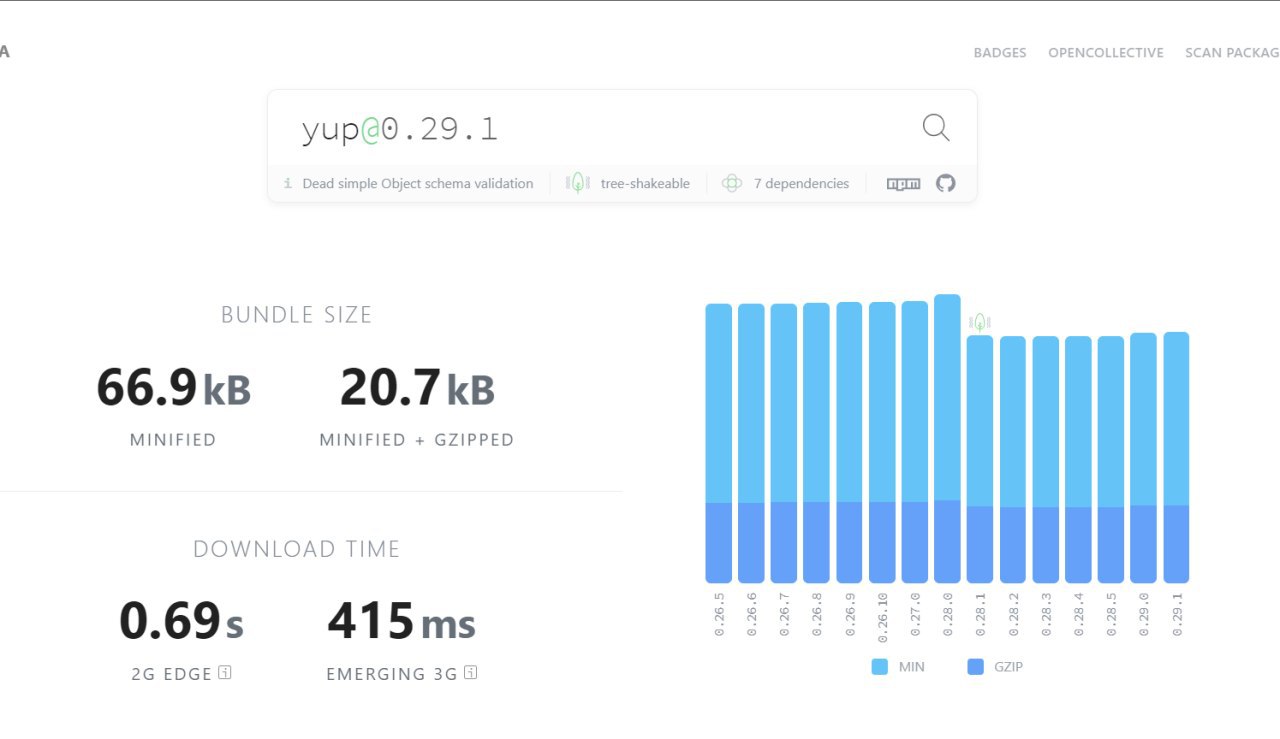This screenshot has height=739, width=1280.
Task: Click the dependencies atom icon
Action: click(x=732, y=183)
